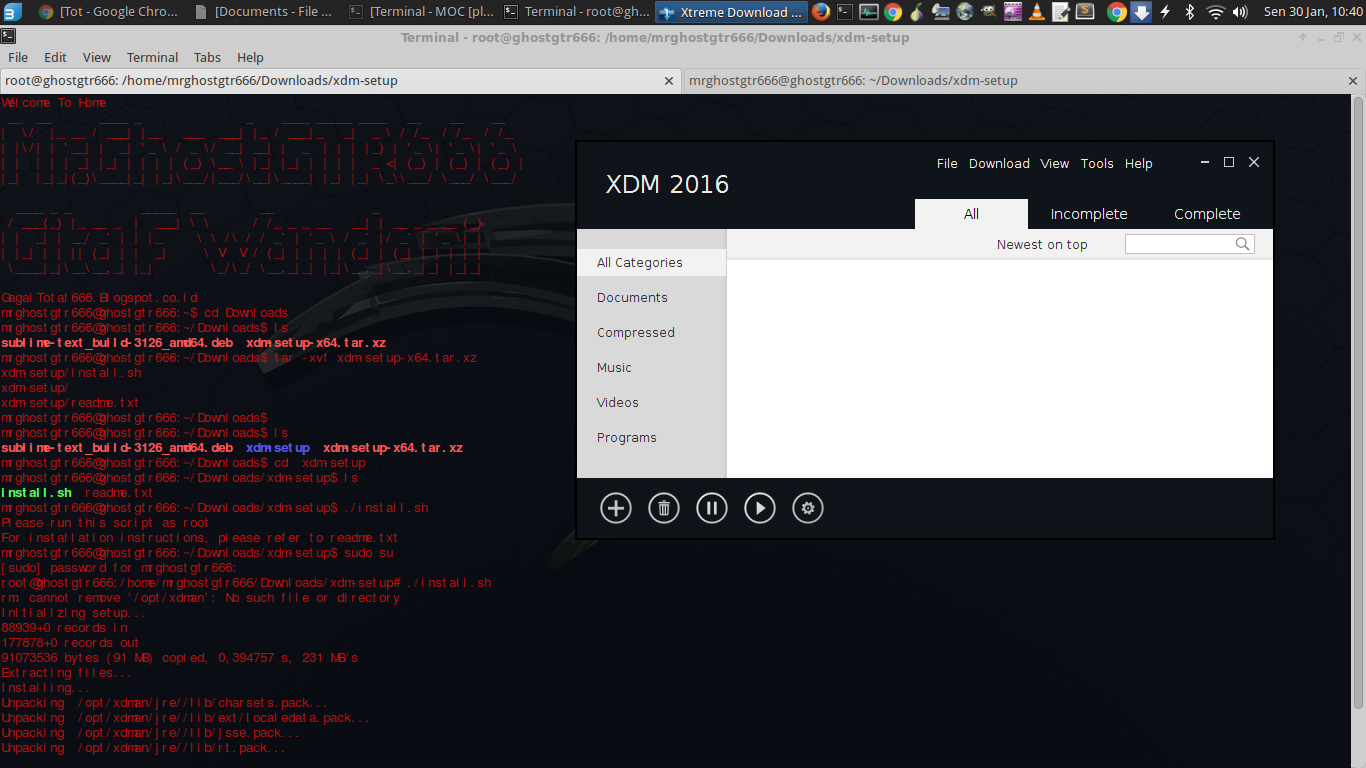The image size is (1366, 768).
Task: Open XDM Tools menu
Action: pyautogui.click(x=1097, y=163)
